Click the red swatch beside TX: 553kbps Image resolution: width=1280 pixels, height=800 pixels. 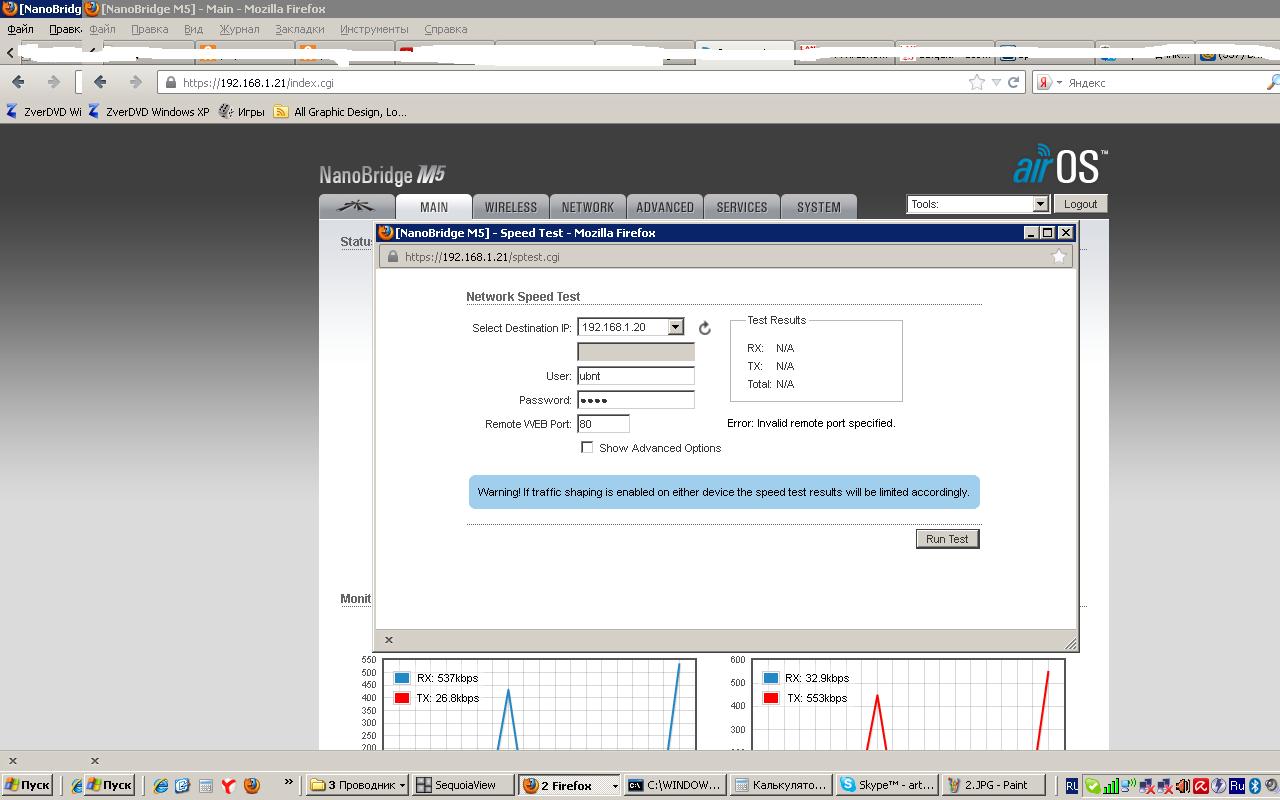tap(770, 698)
